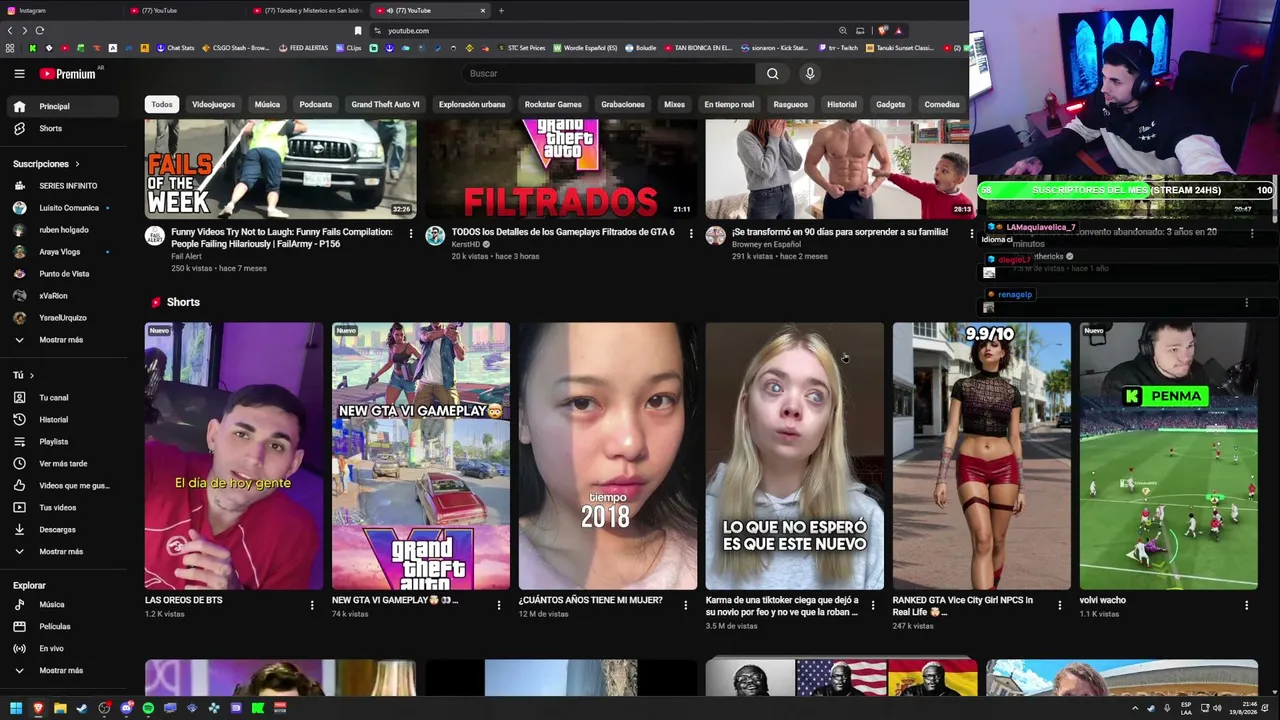Bookmark this page in address bar
The image size is (1280, 720).
click(x=358, y=31)
